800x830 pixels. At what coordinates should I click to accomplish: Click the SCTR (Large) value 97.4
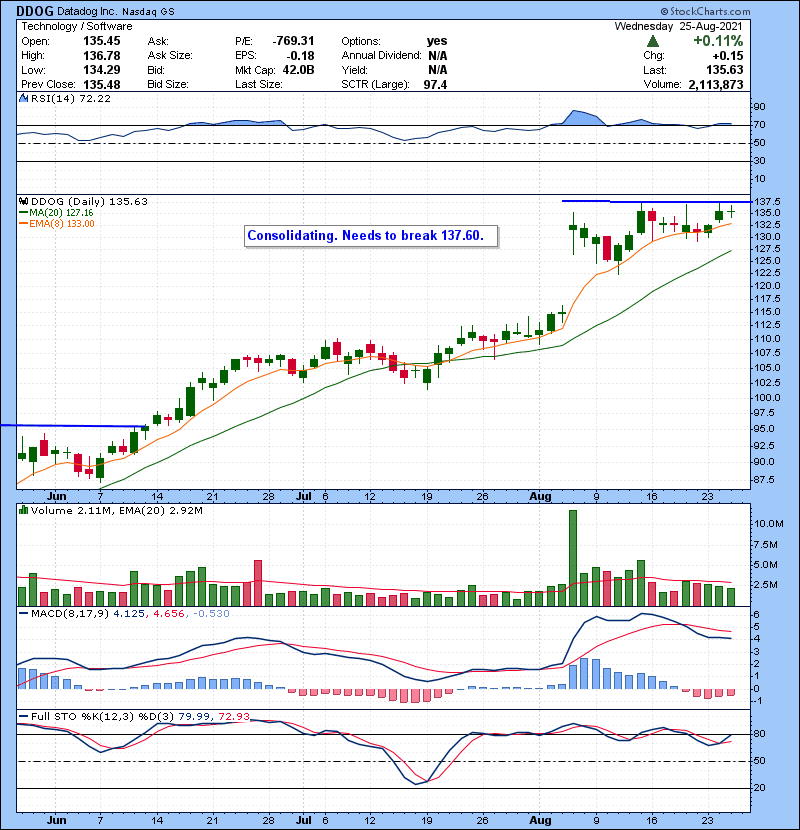pyautogui.click(x=435, y=84)
